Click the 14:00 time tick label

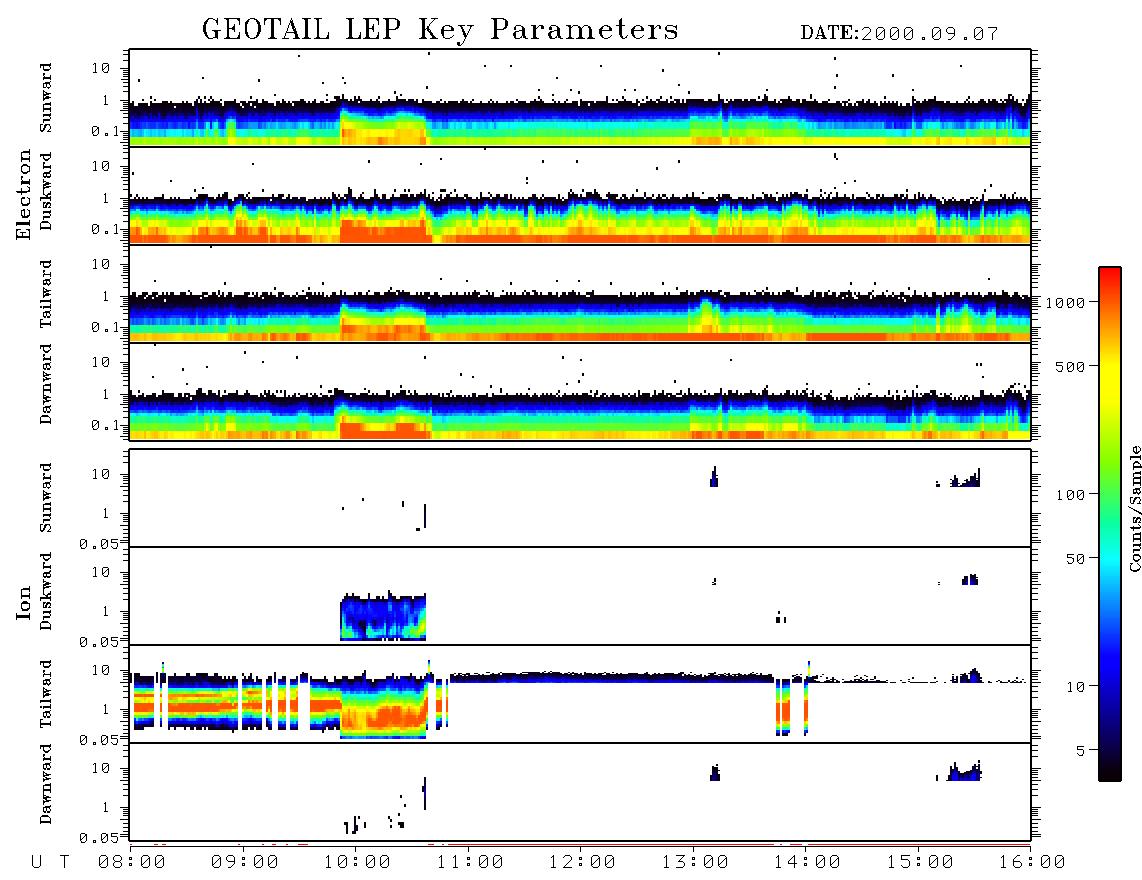tap(807, 863)
